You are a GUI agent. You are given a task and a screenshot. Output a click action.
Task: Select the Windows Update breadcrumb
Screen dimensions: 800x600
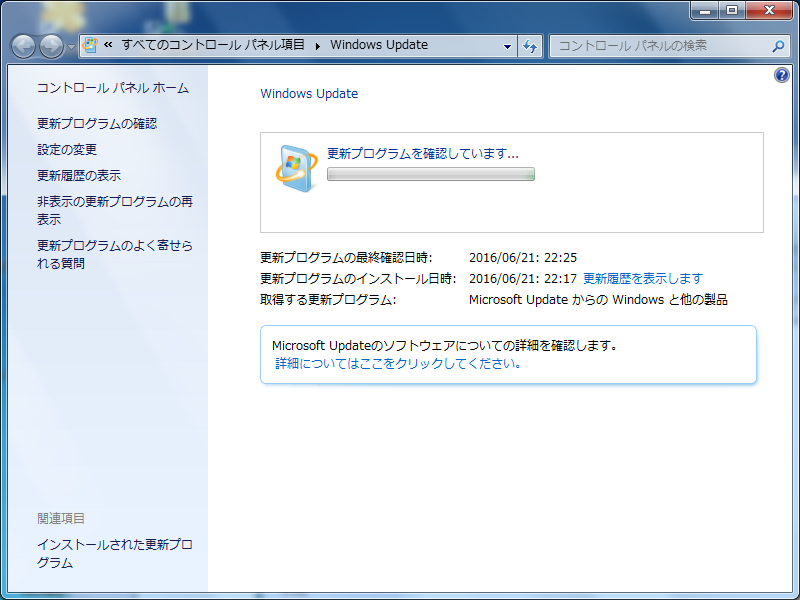pos(379,45)
